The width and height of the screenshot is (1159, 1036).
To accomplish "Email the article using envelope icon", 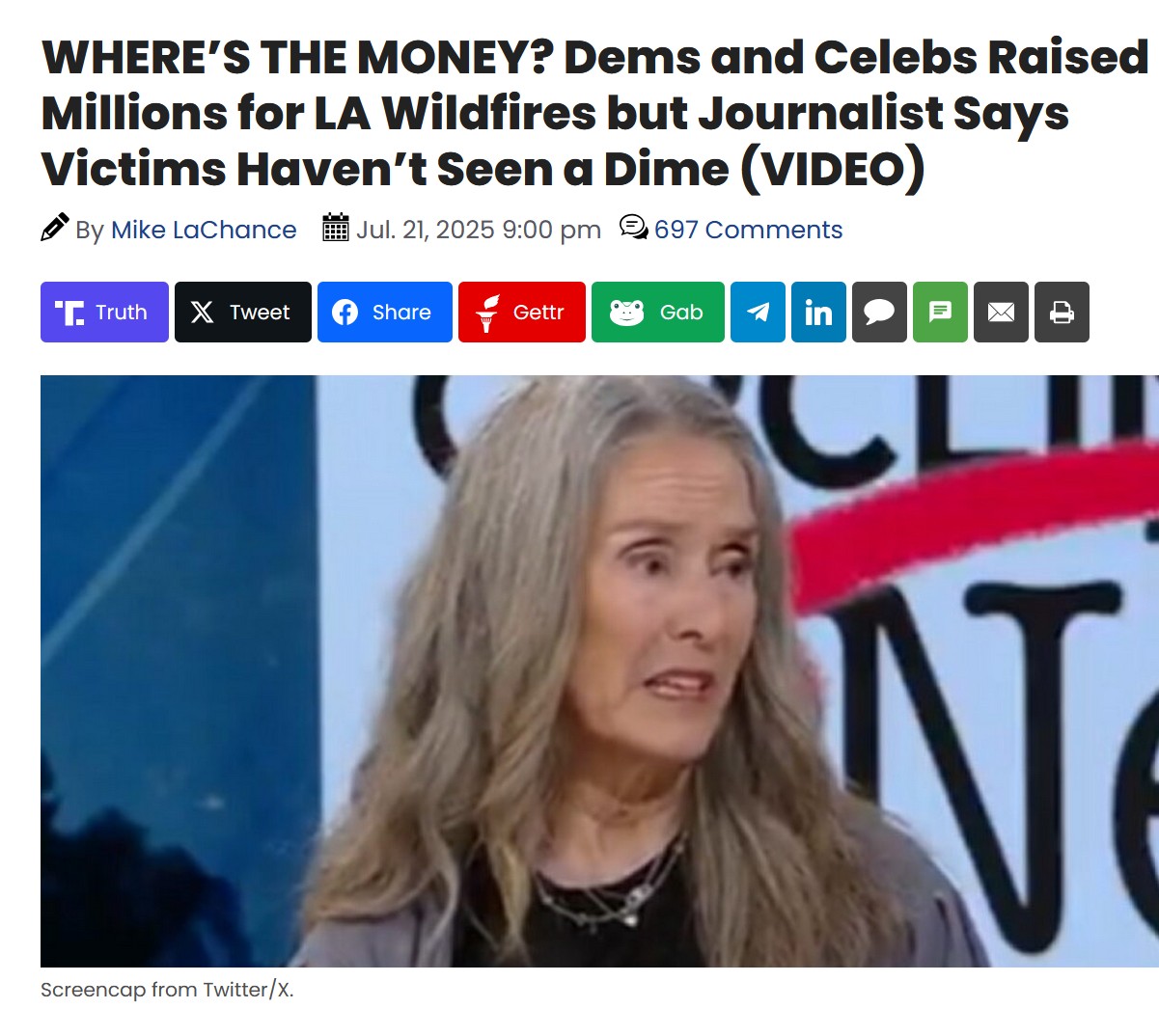I will click(x=1001, y=312).
